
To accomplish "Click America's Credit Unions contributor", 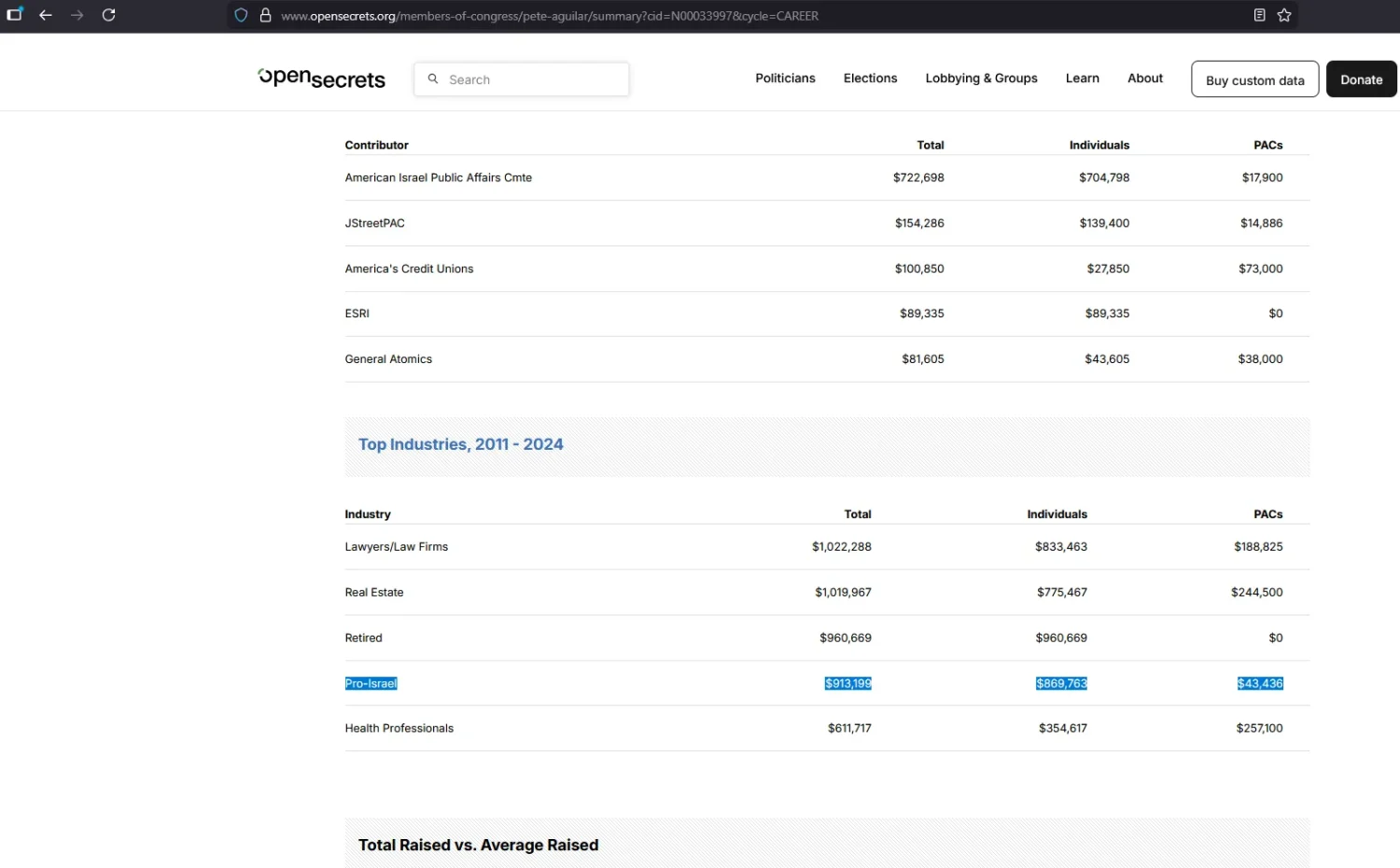I will coord(409,269).
